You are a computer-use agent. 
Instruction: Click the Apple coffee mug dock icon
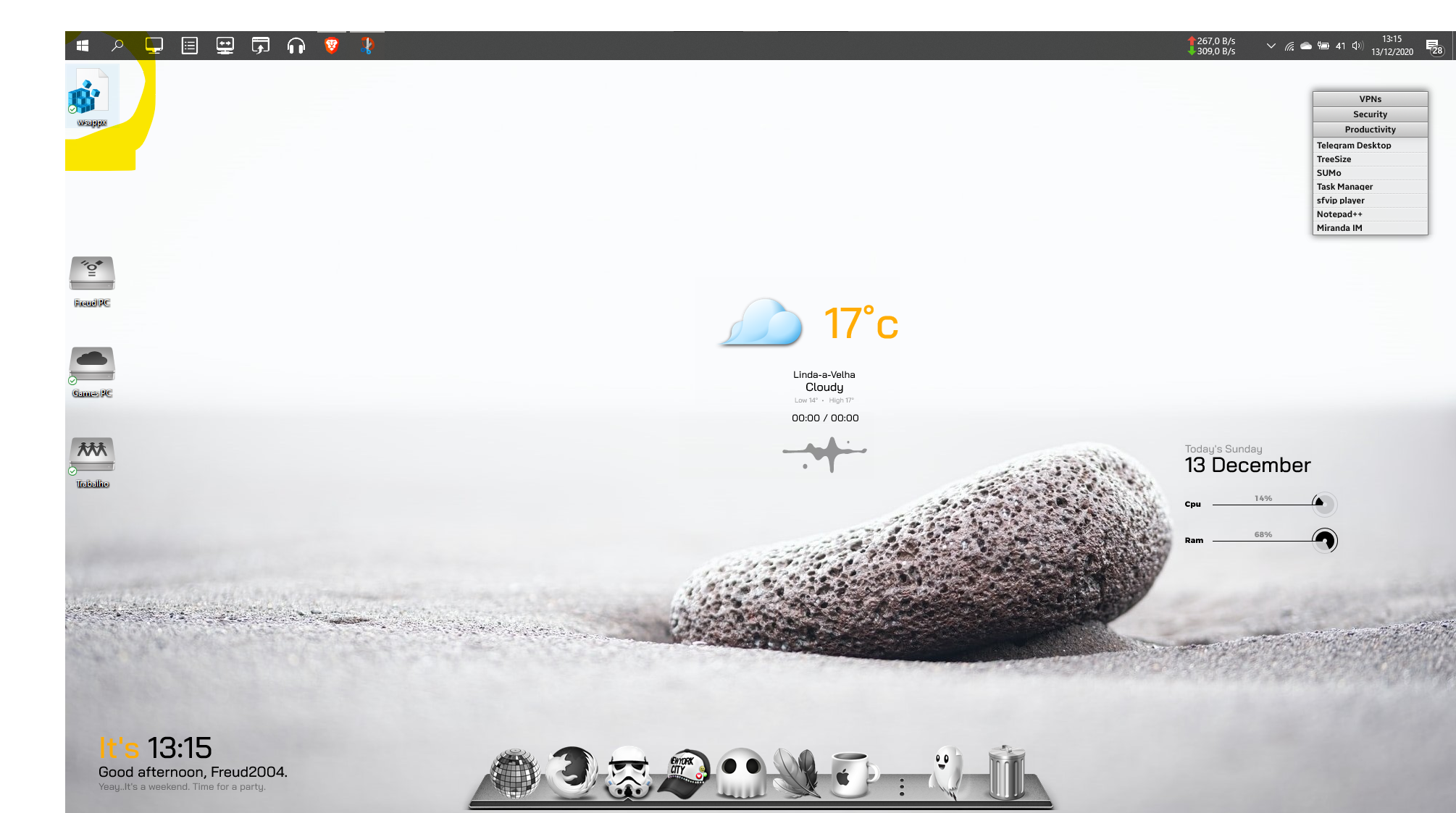[x=853, y=774]
